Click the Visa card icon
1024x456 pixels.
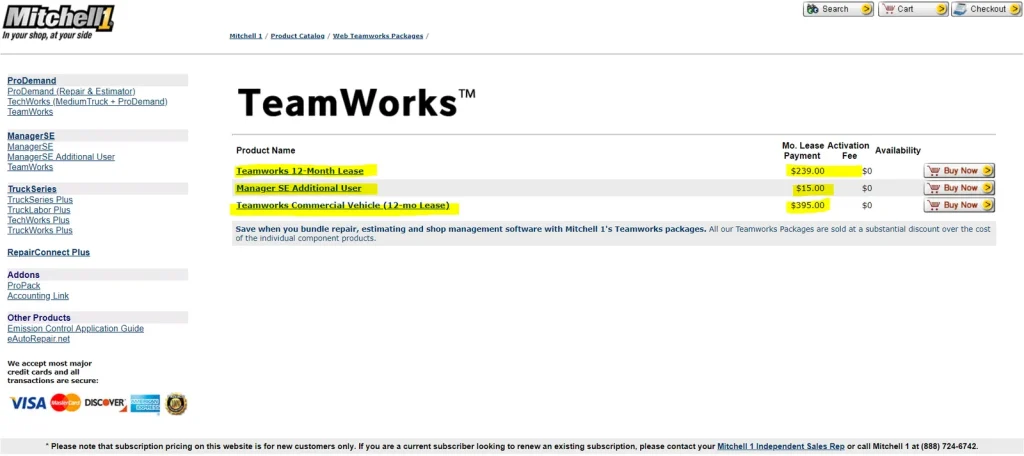tap(28, 403)
